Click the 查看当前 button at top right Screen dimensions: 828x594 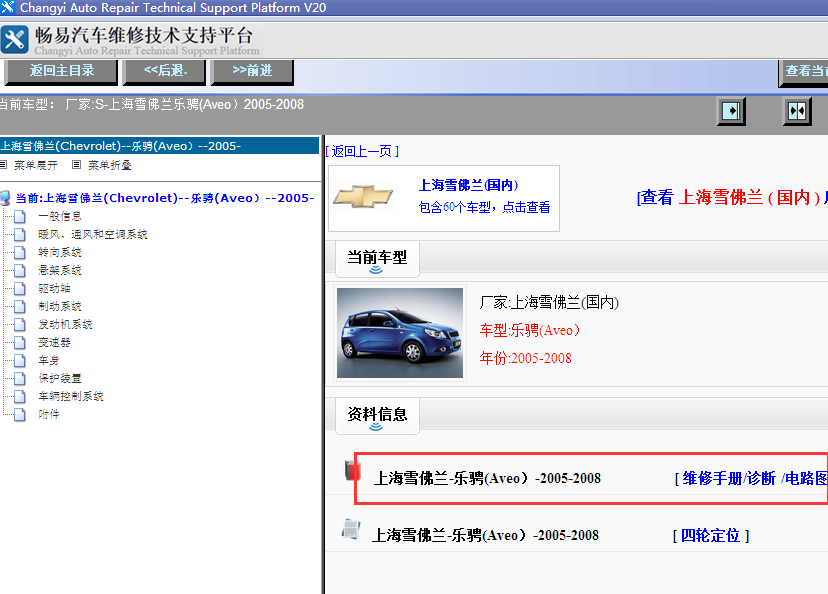(x=803, y=71)
